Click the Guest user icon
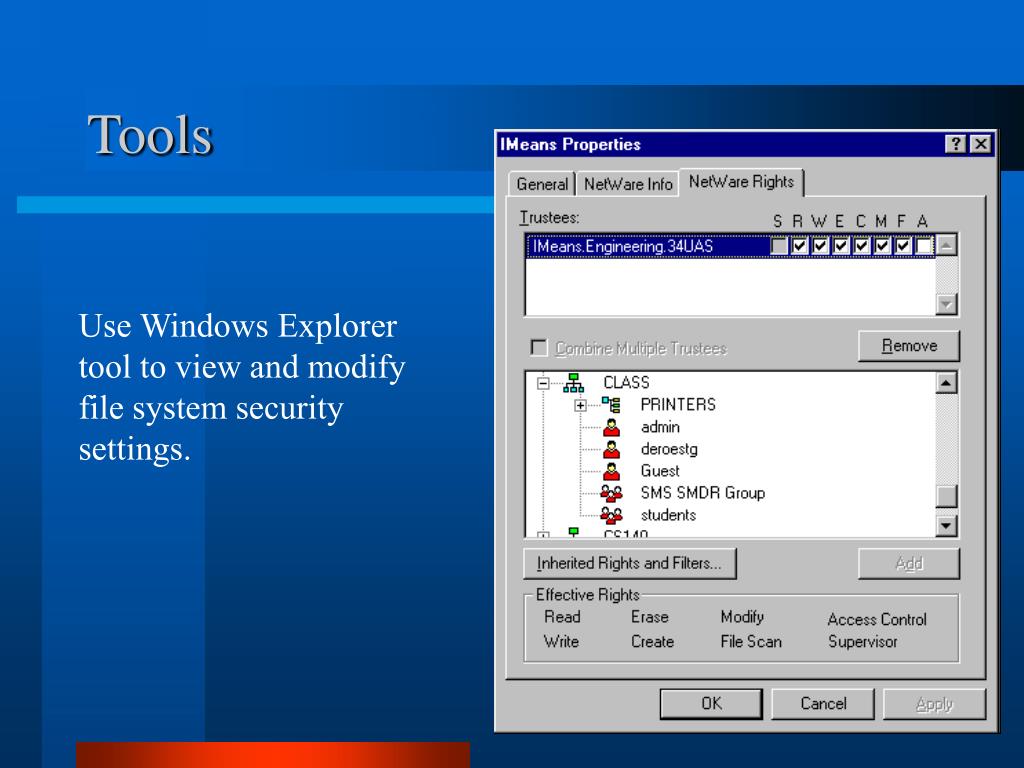This screenshot has width=1024, height=768. (x=611, y=471)
